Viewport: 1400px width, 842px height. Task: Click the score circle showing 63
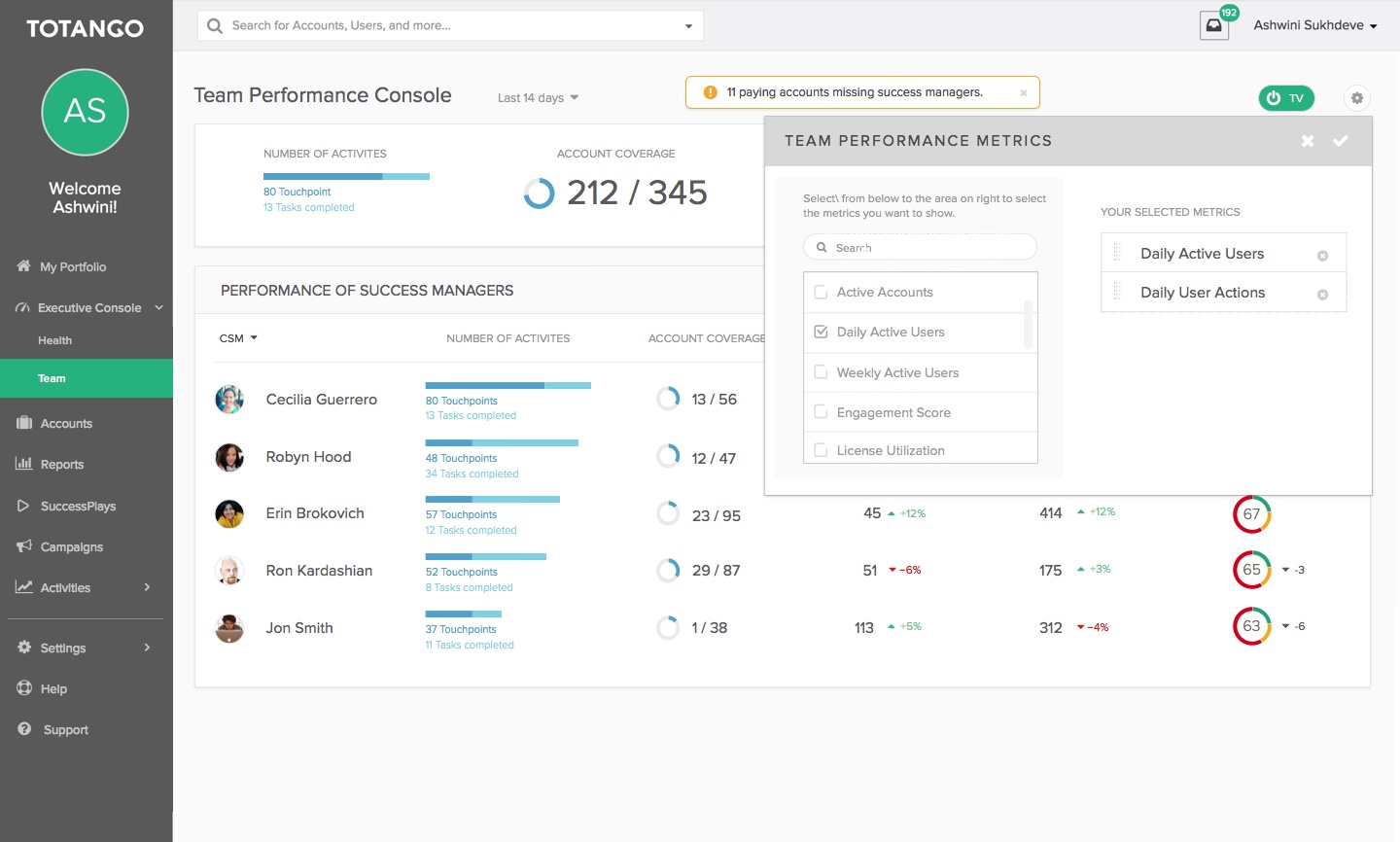coord(1252,626)
